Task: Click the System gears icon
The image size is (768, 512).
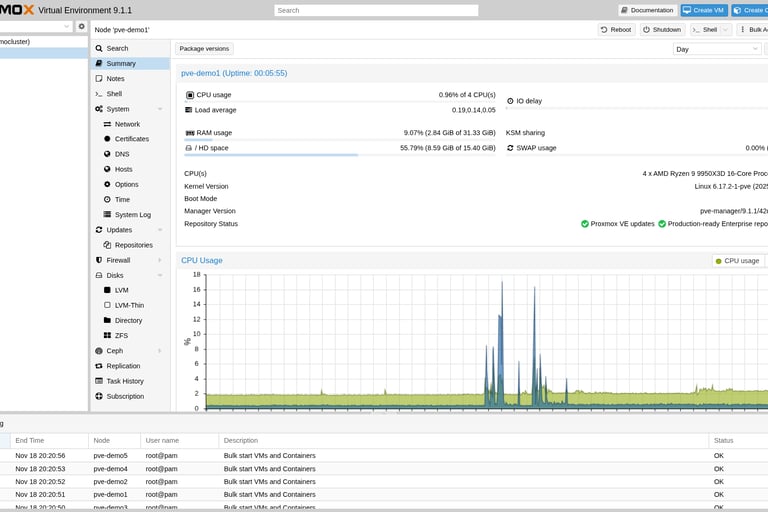Action: (x=99, y=109)
